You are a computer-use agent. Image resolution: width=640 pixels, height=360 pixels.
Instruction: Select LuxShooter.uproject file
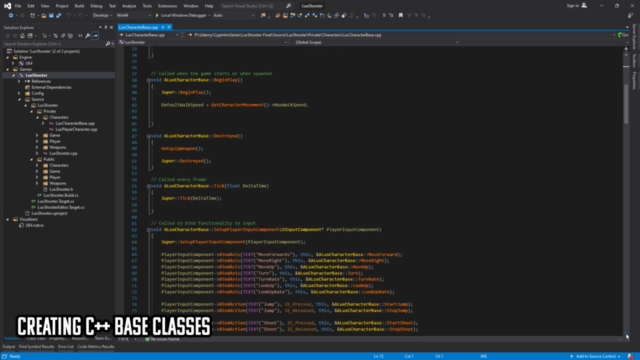49,213
